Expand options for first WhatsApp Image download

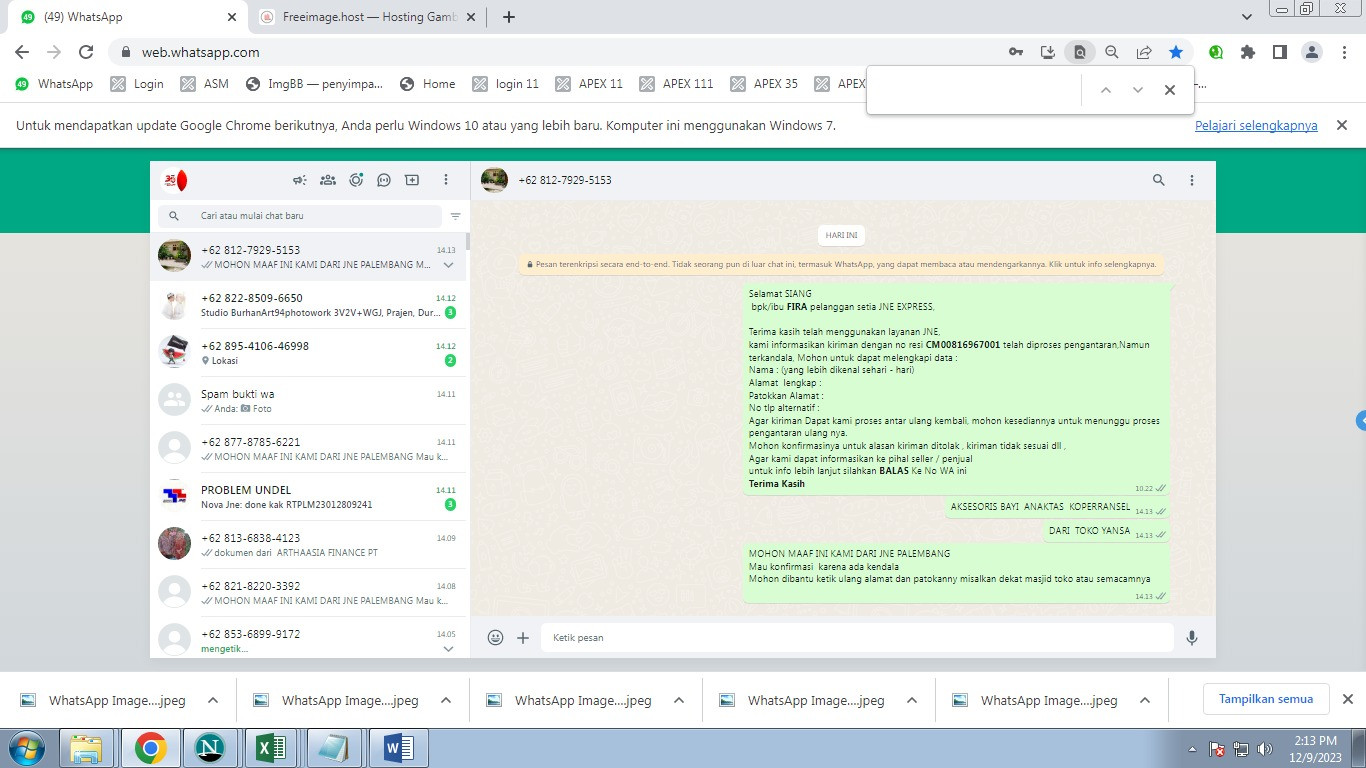213,700
